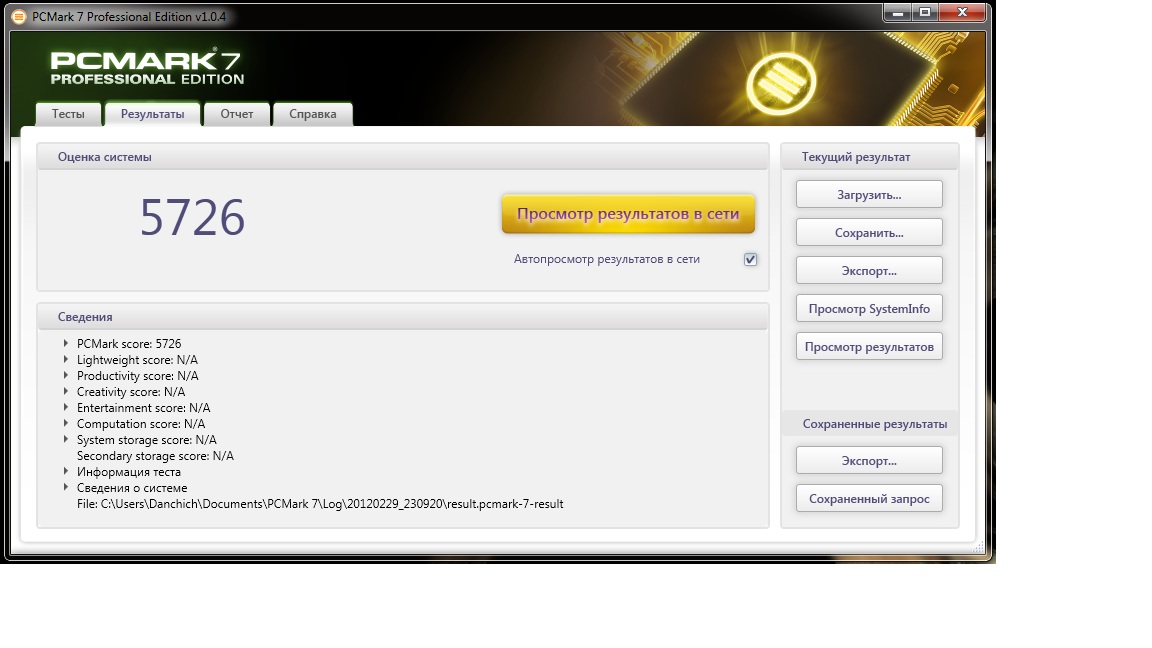Expand the Entertainment score row
The image size is (1152, 648).
pyautogui.click(x=66, y=407)
